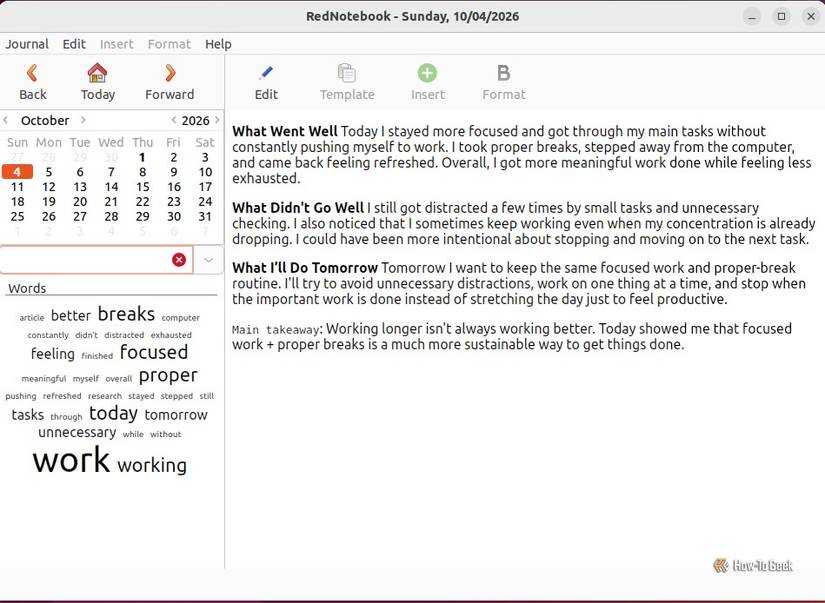Click 'finished' in the word cloud
The image size is (825, 603).
click(x=97, y=356)
